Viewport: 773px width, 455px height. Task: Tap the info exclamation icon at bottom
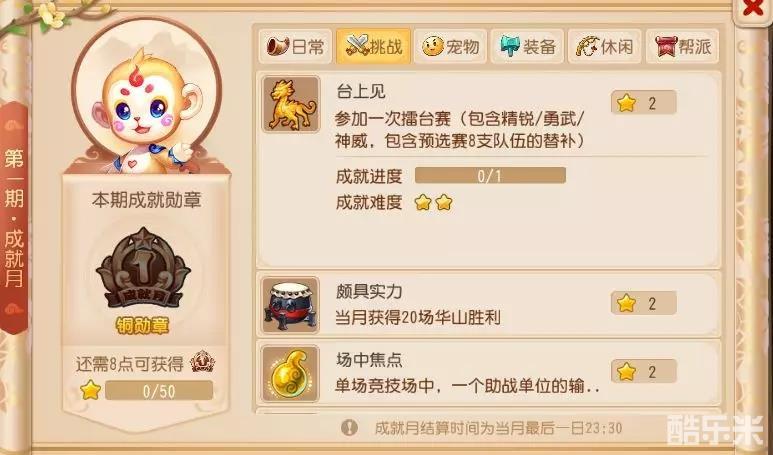click(x=349, y=427)
